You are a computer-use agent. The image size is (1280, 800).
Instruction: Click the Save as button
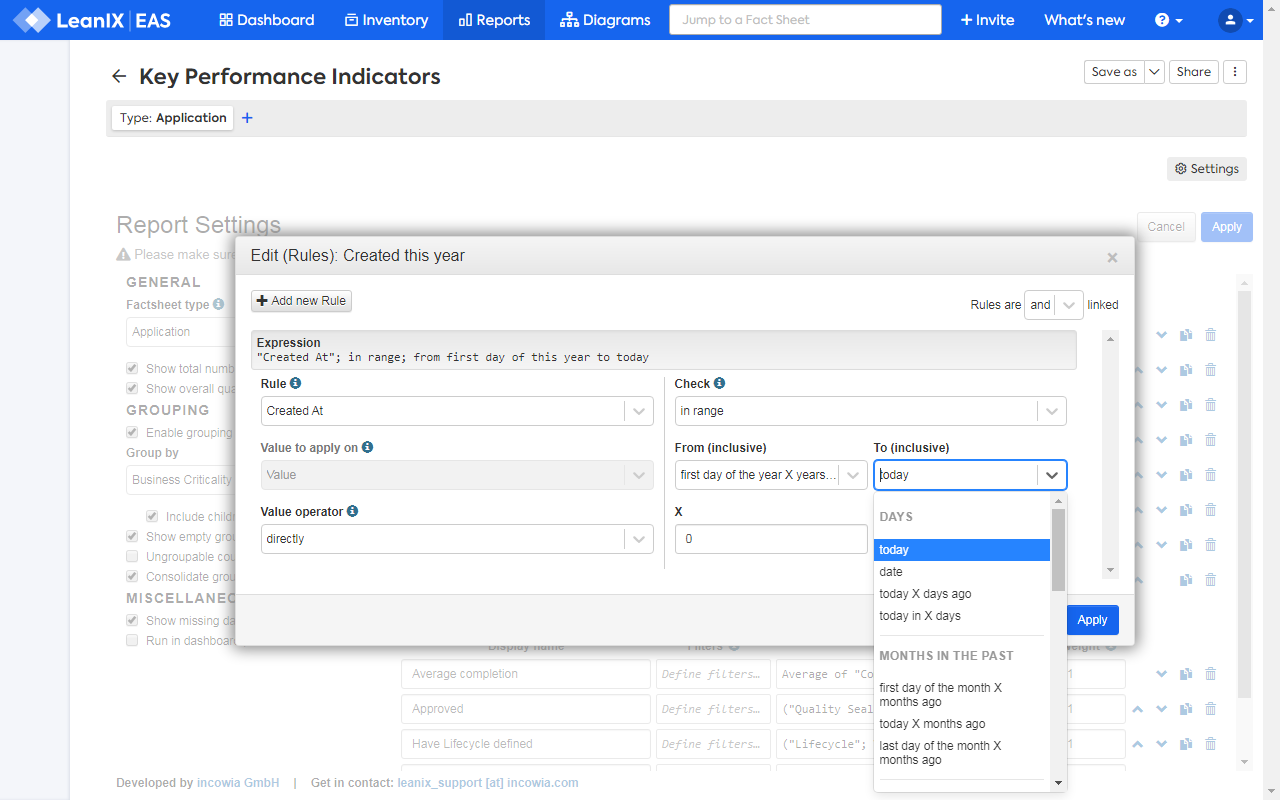(x=1114, y=72)
